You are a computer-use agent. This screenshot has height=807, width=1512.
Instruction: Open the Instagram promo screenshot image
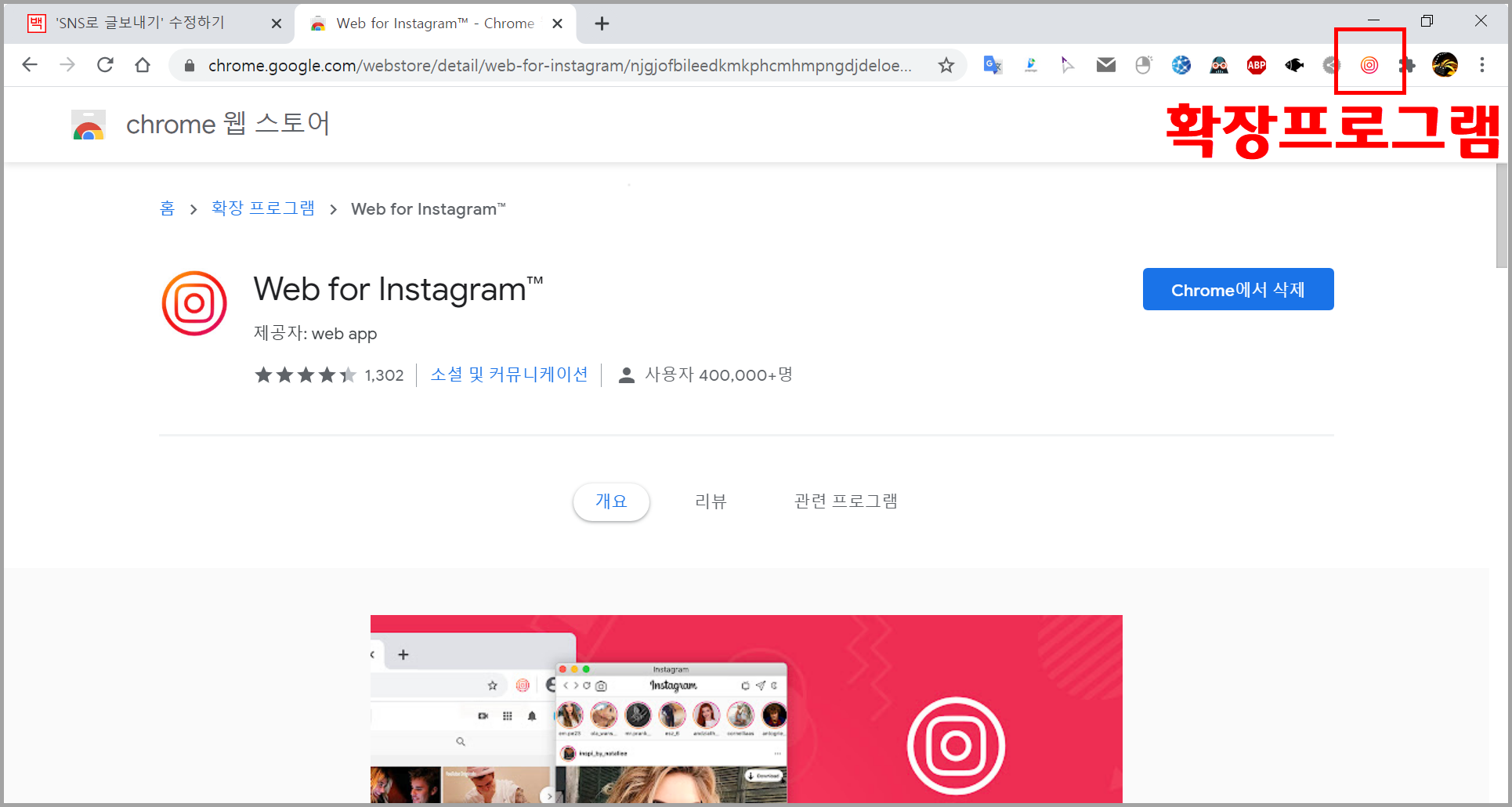pos(746,709)
